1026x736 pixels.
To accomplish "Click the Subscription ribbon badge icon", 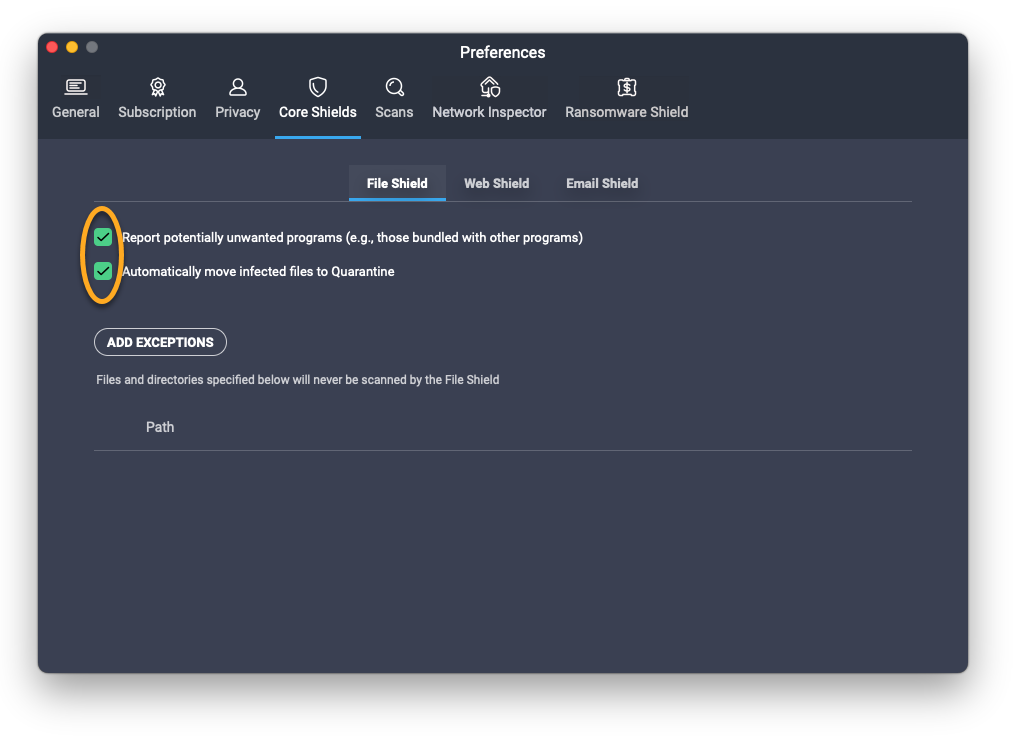I will [157, 87].
